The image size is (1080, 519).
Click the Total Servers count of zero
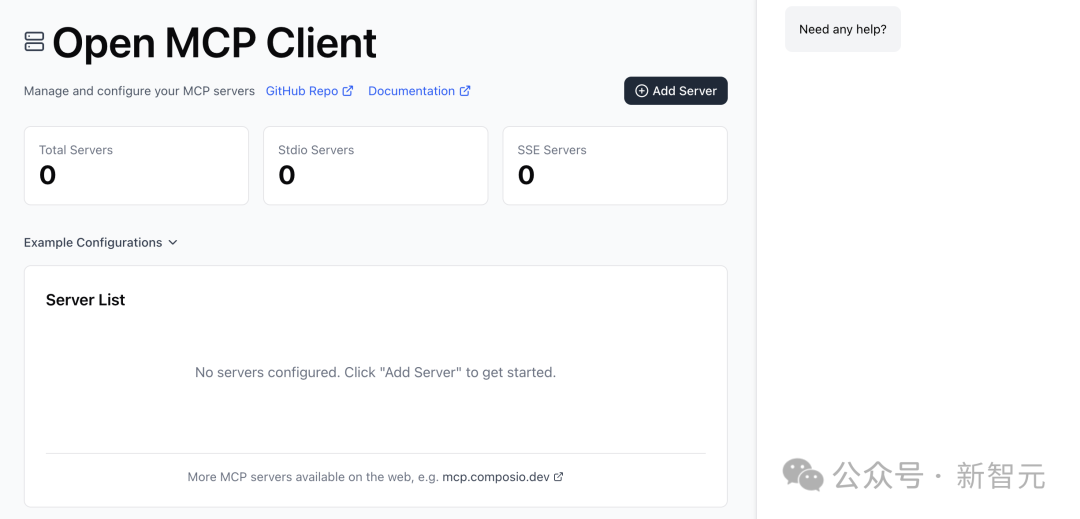coord(48,176)
